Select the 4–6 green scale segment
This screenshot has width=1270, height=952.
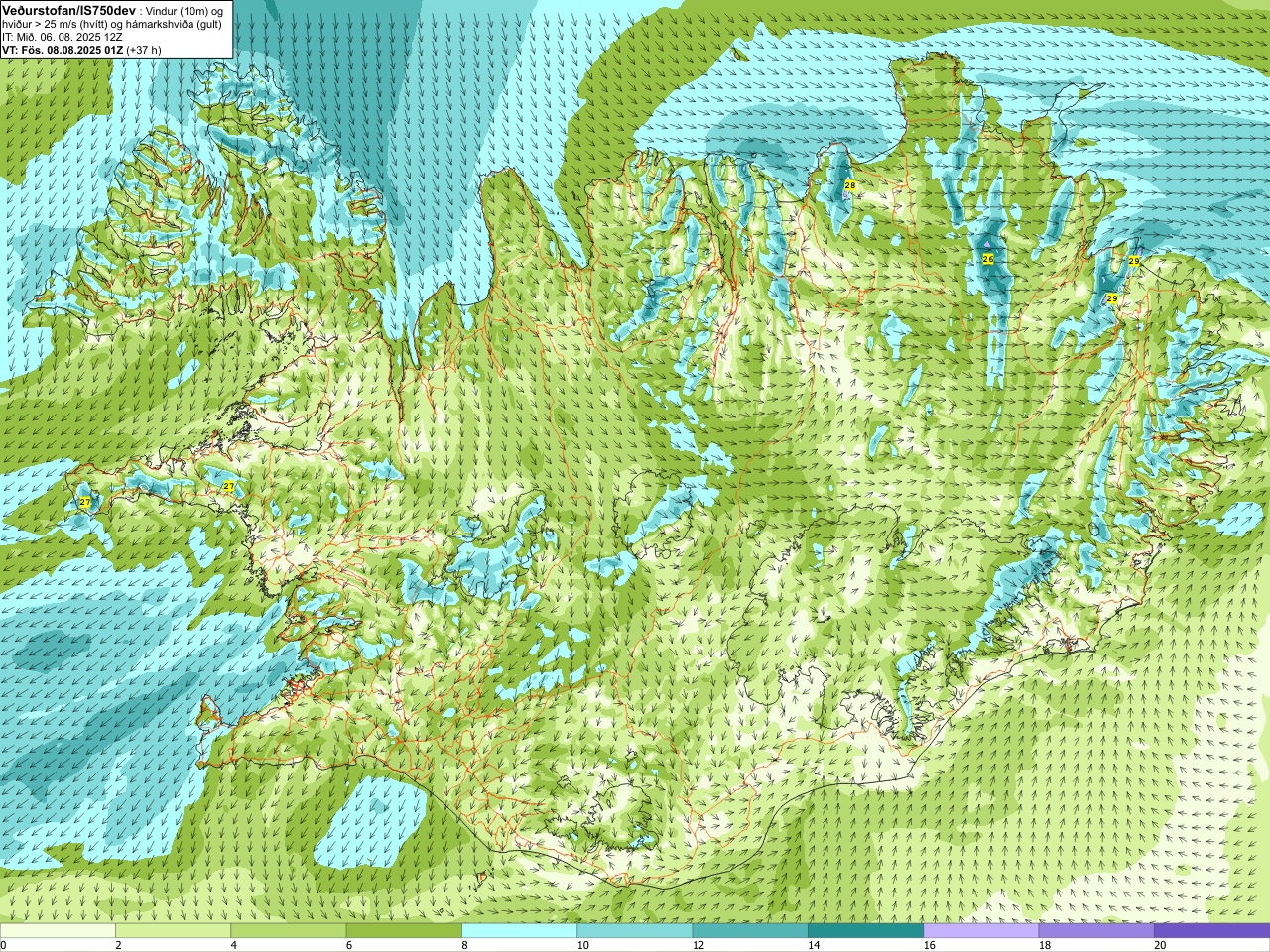pos(289,931)
